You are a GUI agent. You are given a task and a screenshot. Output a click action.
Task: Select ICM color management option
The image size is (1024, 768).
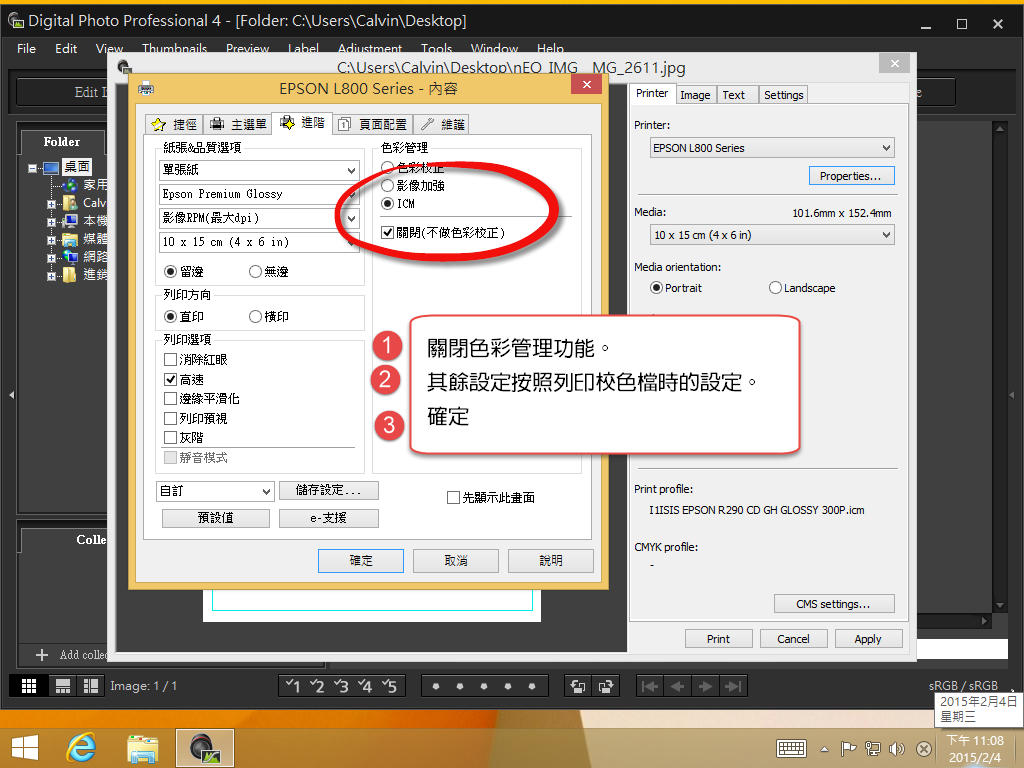click(x=387, y=204)
